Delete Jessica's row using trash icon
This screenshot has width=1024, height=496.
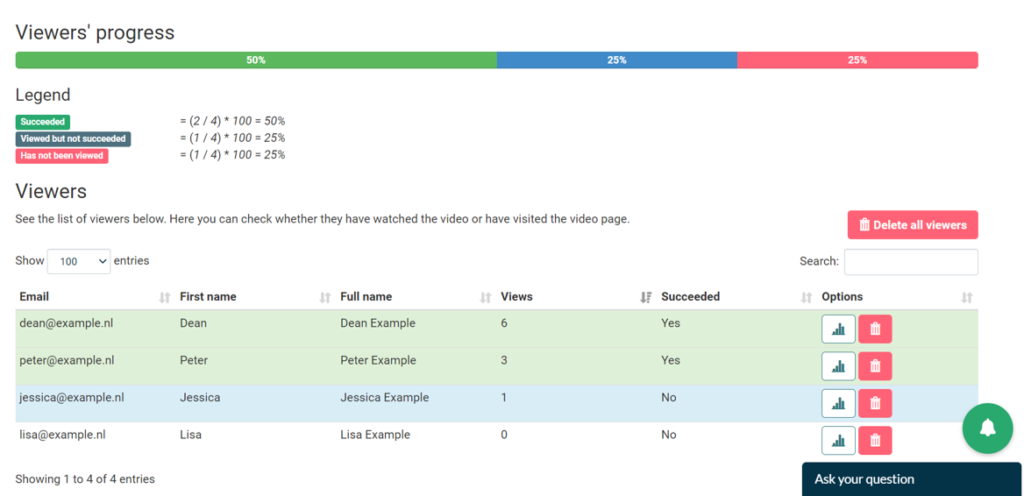point(875,403)
